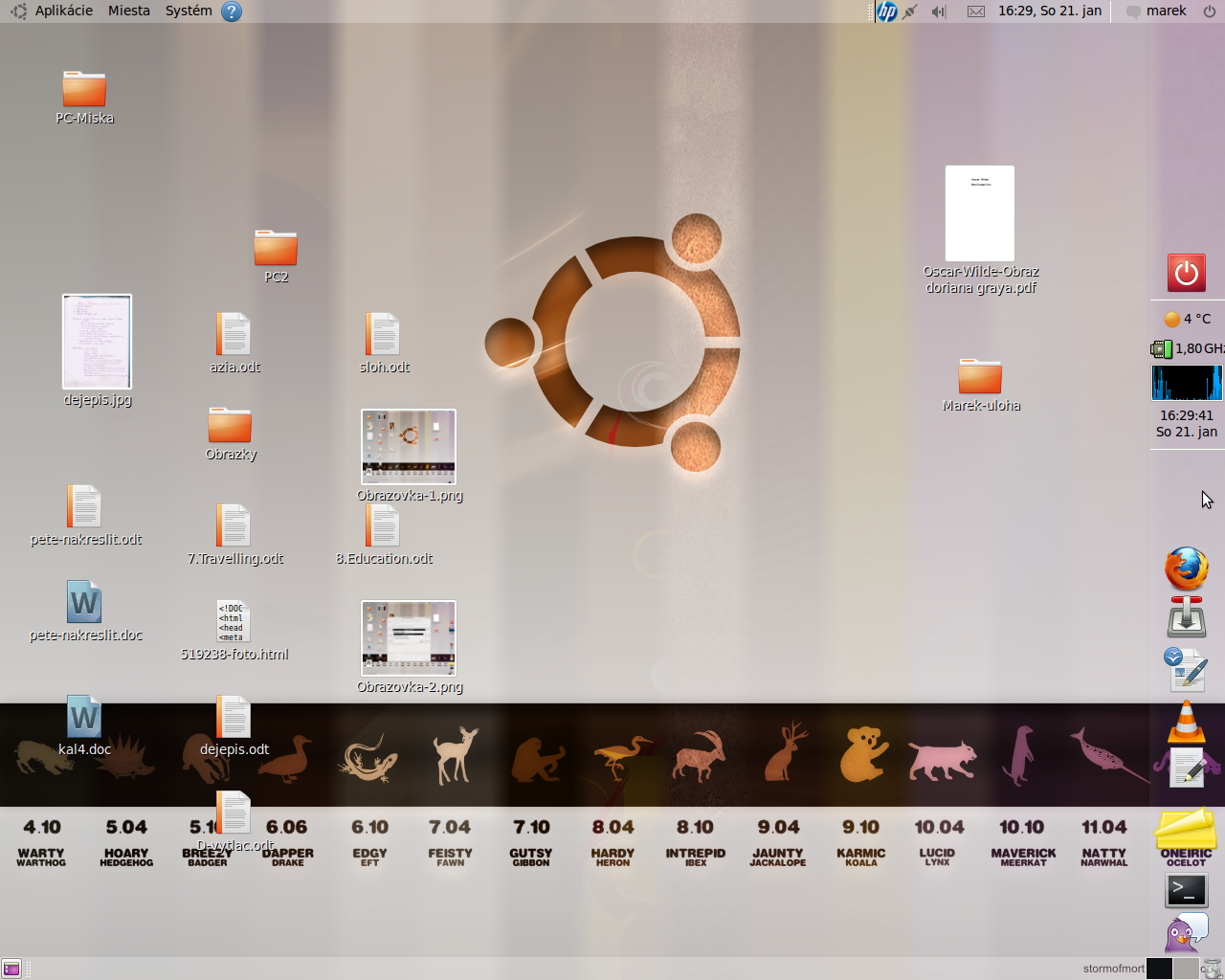Select the dejepis.jpg thumbnail
This screenshot has height=980, width=1225.
click(x=97, y=341)
